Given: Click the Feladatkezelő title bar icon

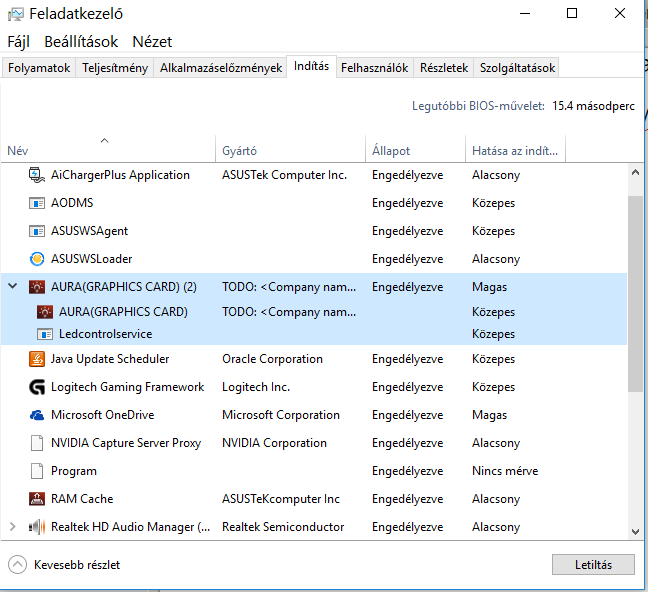Looking at the screenshot, I should coord(16,14).
